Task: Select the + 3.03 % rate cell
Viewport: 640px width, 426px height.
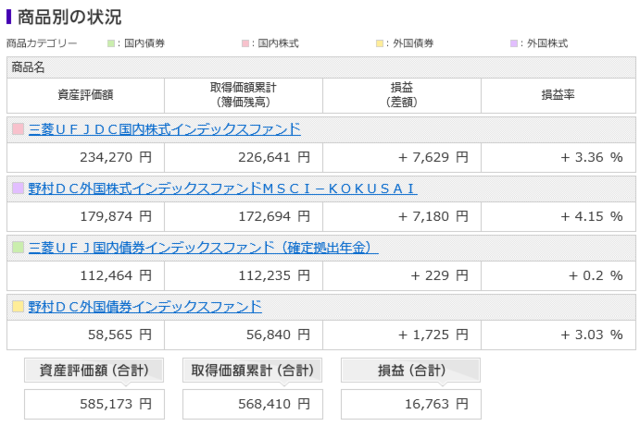Action: [x=558, y=335]
